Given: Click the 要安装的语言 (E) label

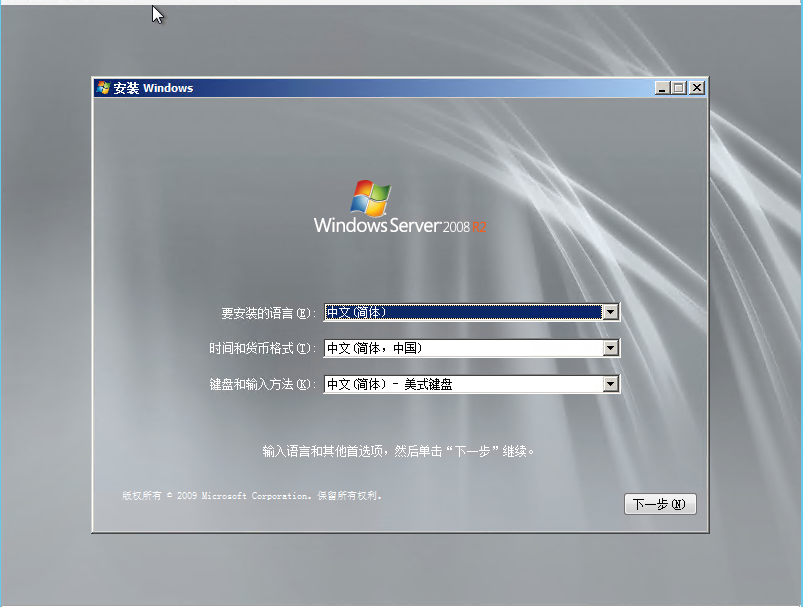Looking at the screenshot, I should pyautogui.click(x=268, y=313).
